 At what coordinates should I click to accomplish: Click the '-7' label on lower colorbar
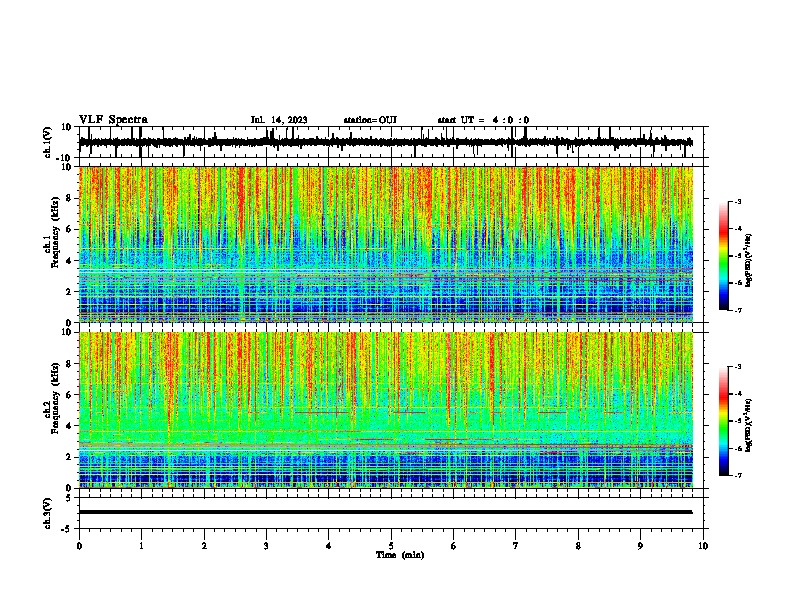(737, 476)
